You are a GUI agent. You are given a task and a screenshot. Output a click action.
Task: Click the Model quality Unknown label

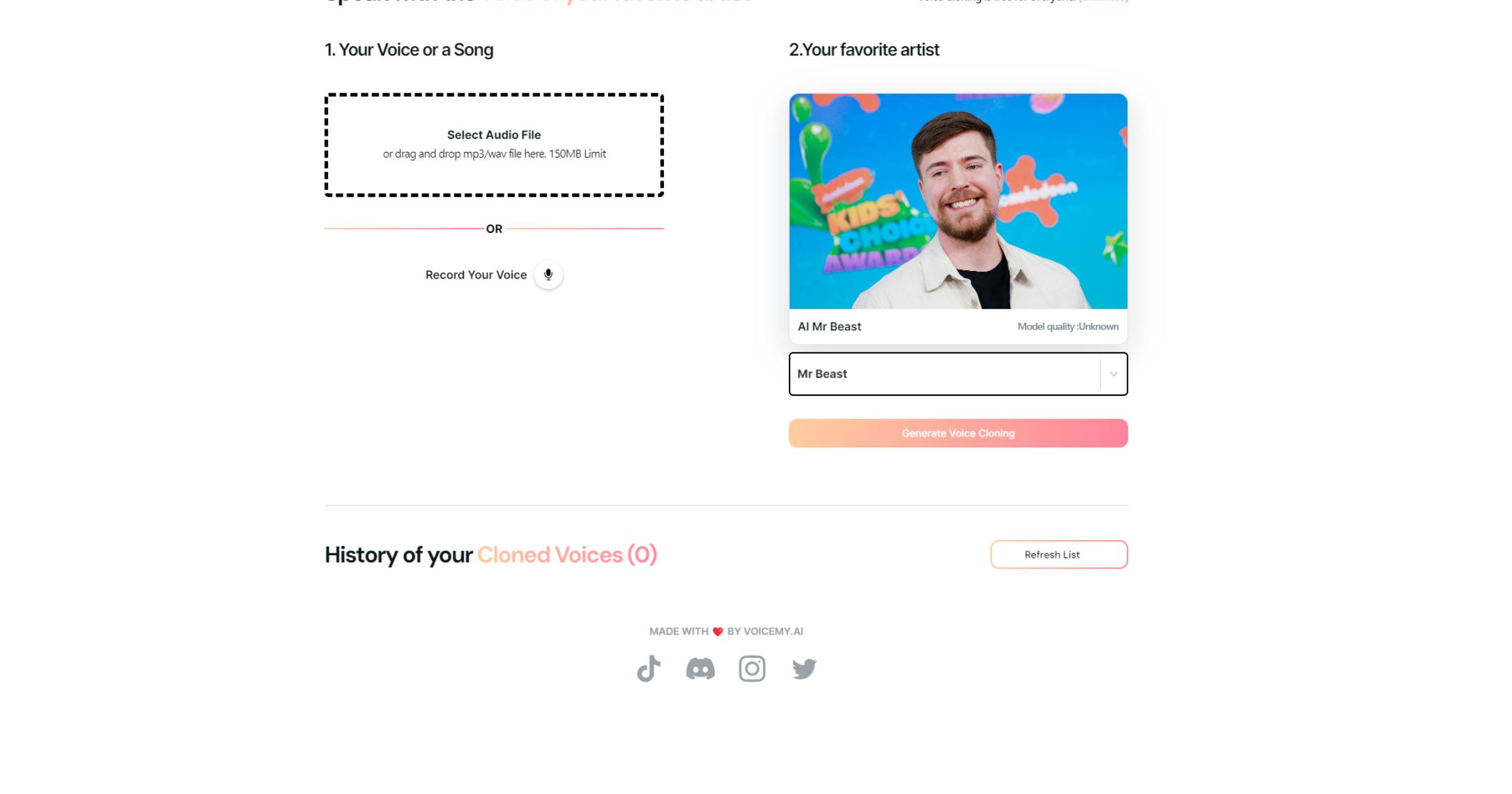click(x=1065, y=325)
